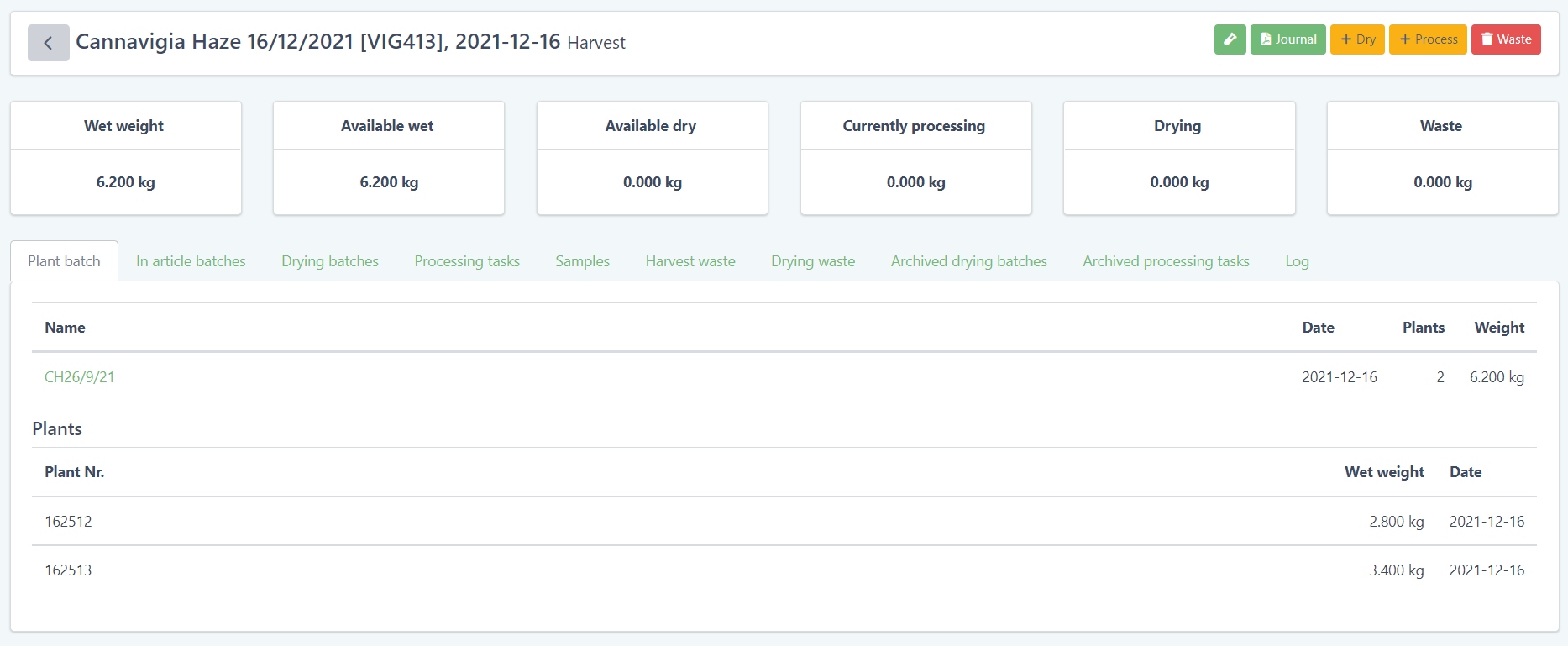The height and width of the screenshot is (646, 1568).
Task: Show Archived processing tasks tab
Action: 1165,261
